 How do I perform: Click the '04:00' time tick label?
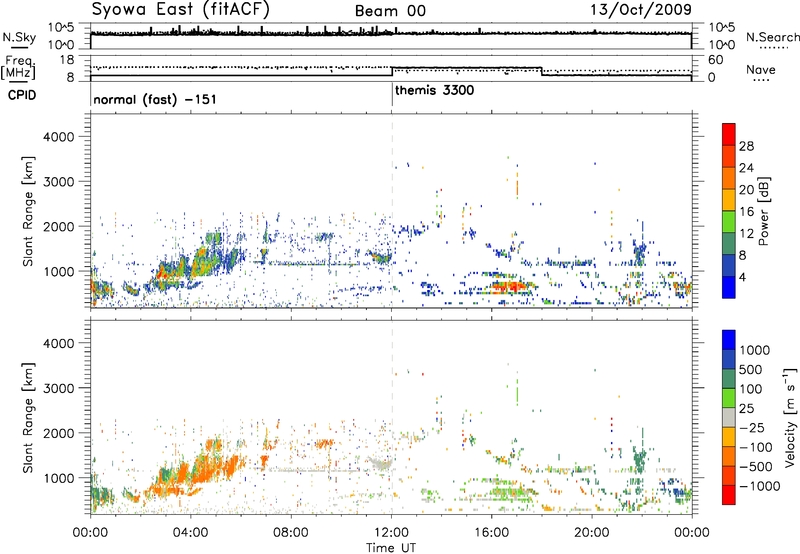point(190,533)
